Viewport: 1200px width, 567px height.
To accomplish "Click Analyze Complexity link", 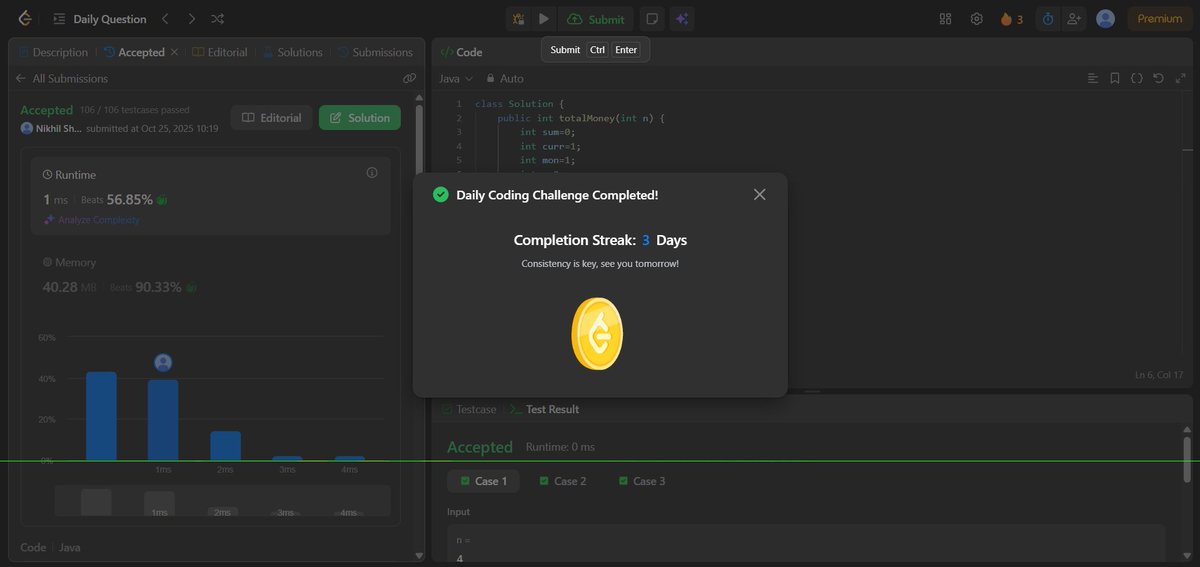I will (92, 220).
